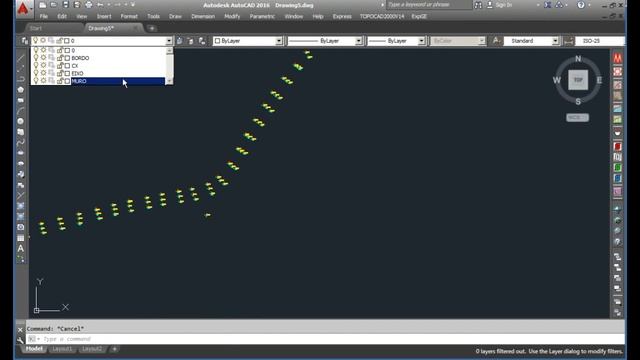Click the new drawing tab plus button
The width and height of the screenshot is (640, 360).
point(152,28)
